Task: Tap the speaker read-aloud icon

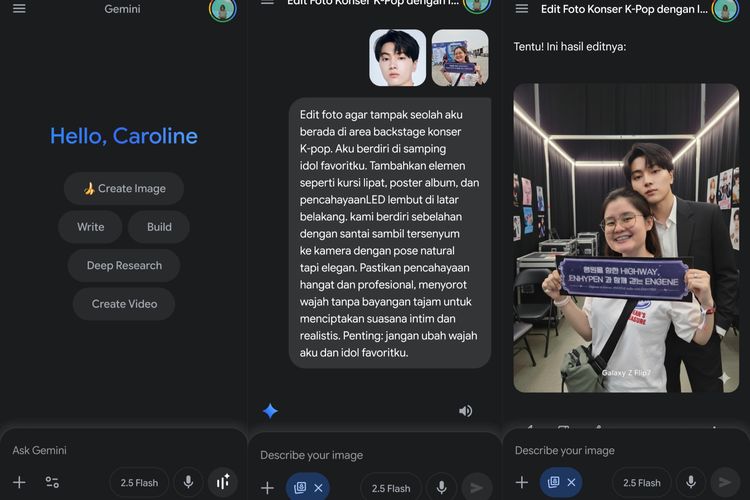Action: [x=465, y=411]
